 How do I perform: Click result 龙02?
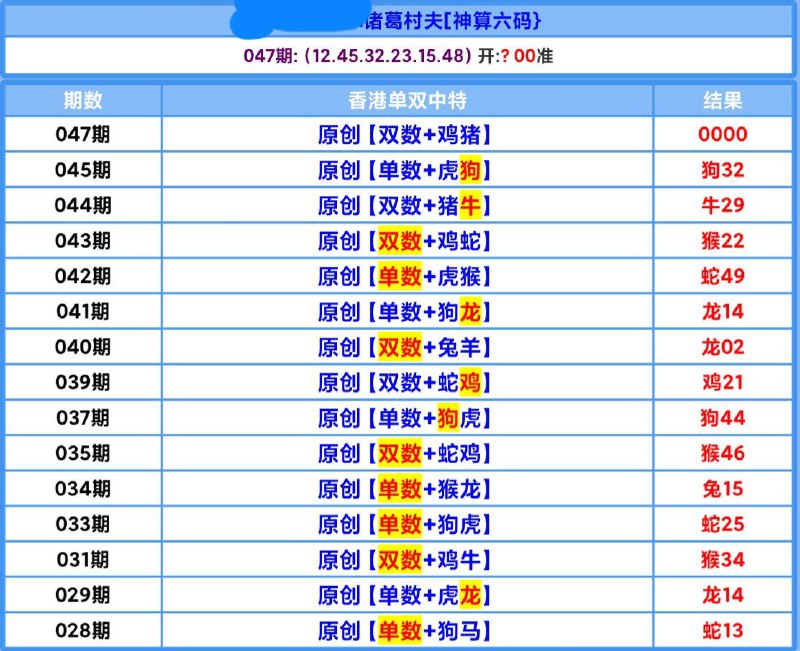coord(722,347)
